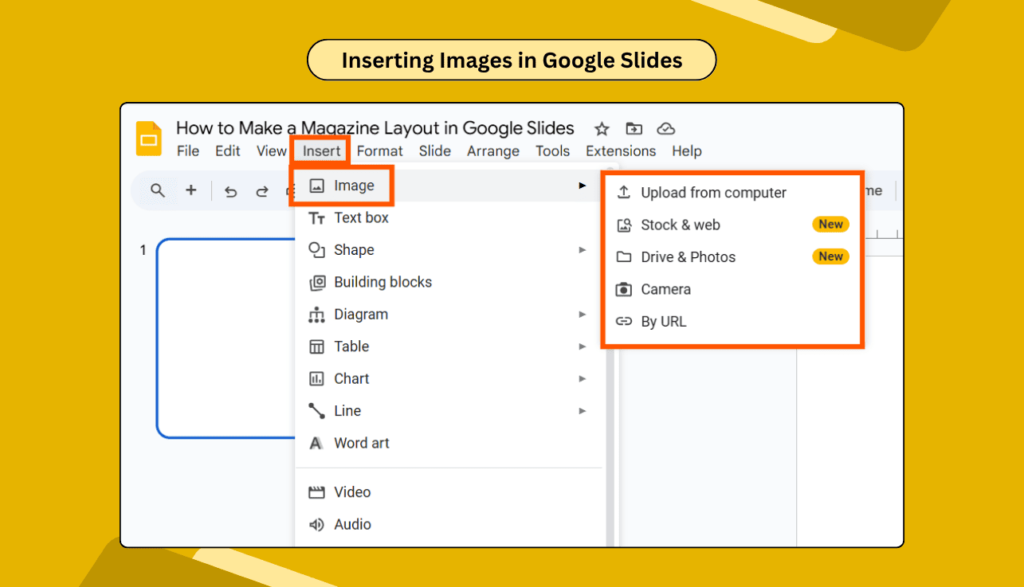
Task: Undo the last action
Action: 232,190
